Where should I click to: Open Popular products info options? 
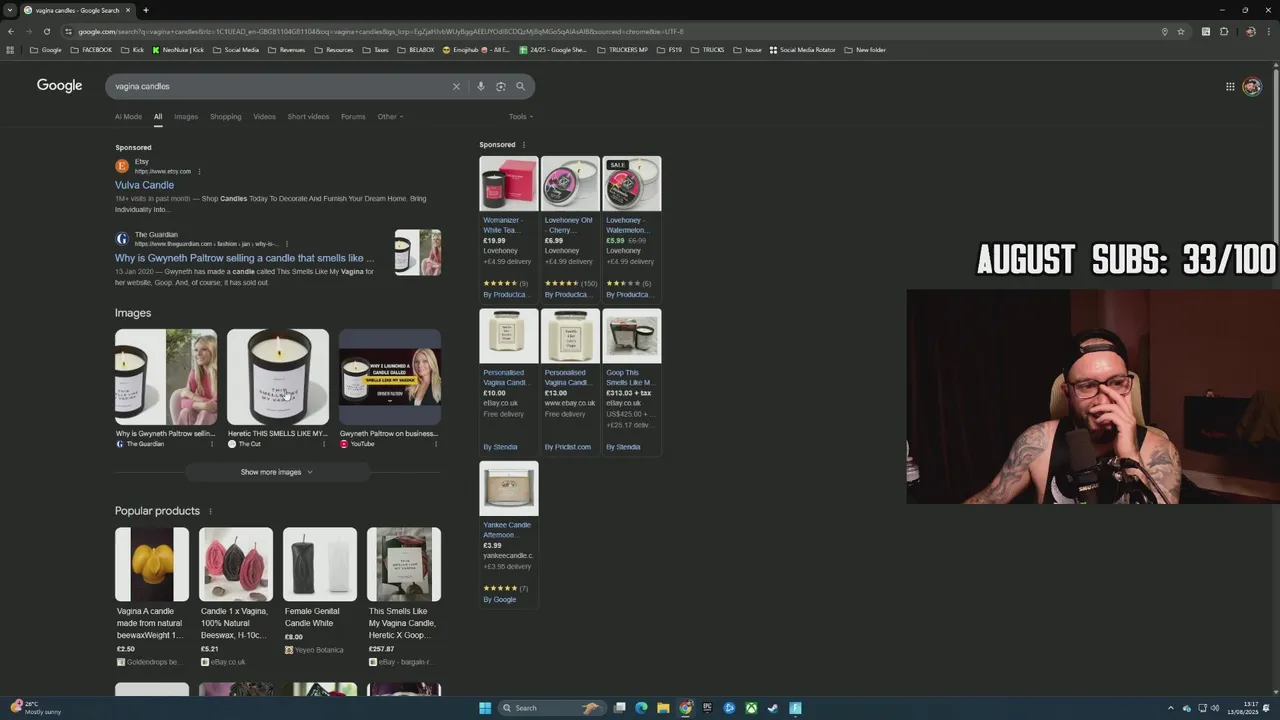coord(210,511)
